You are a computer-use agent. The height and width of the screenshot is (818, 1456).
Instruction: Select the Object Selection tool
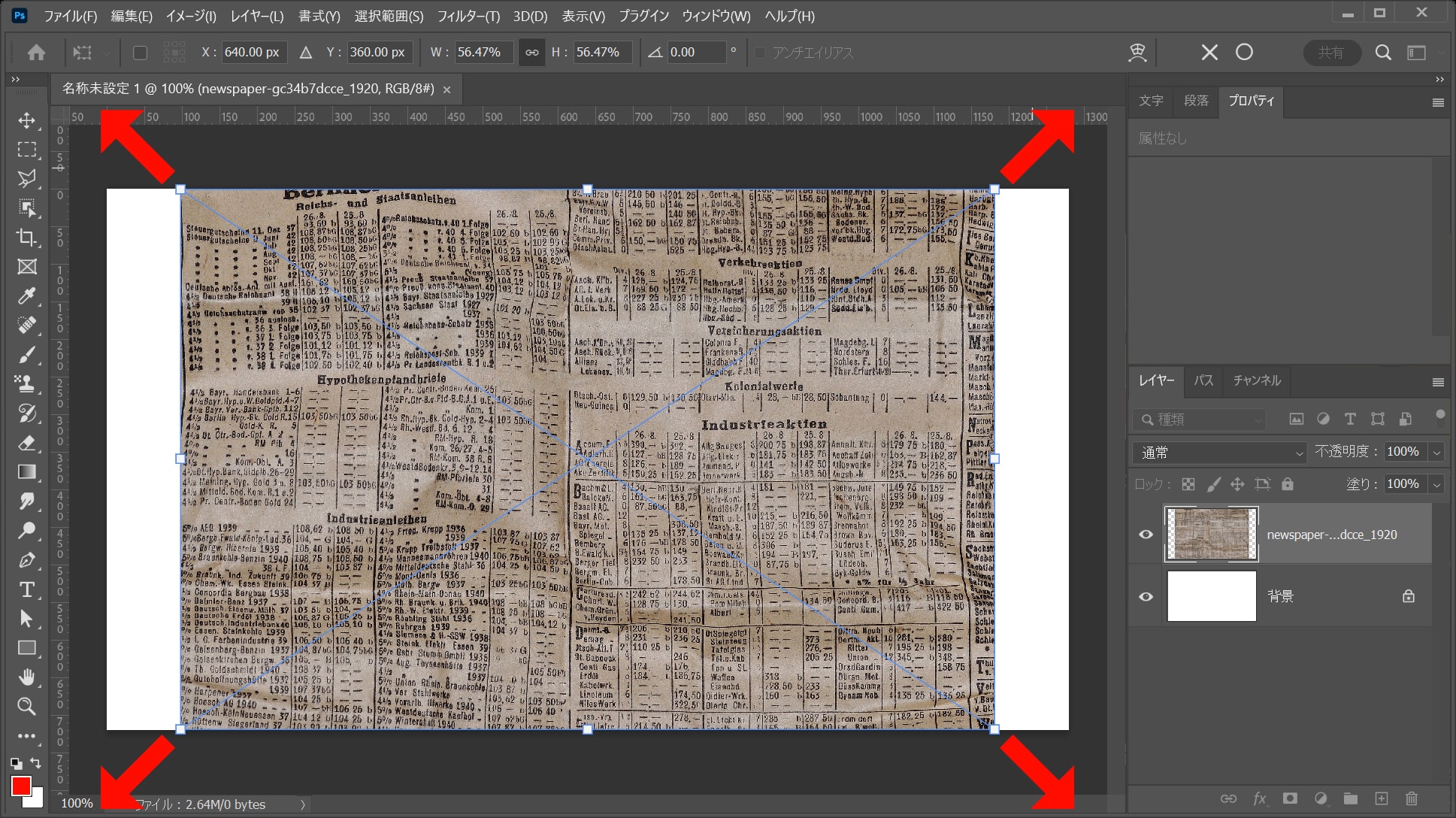(27, 208)
